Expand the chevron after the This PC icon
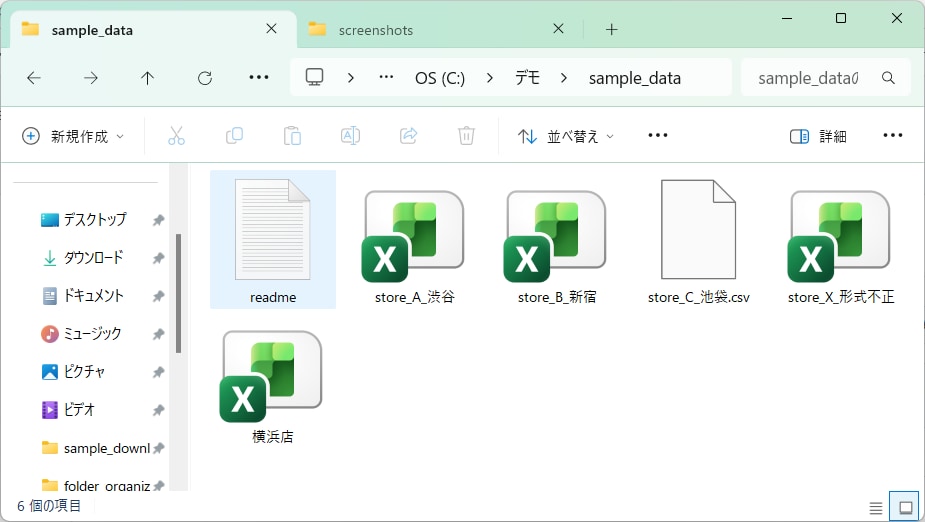Viewport: 925px width, 522px height. click(351, 78)
